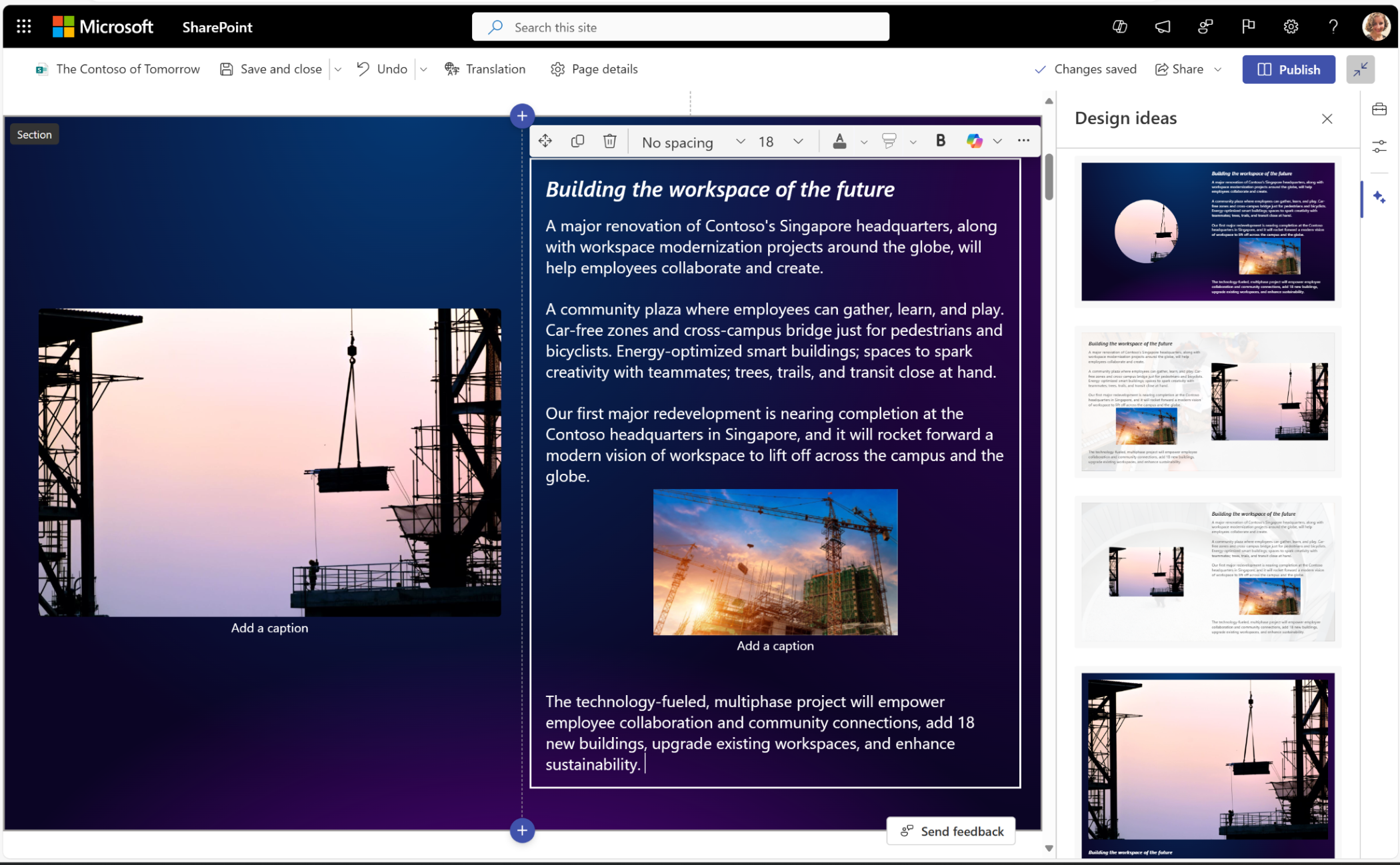Viewport: 1400px width, 865px height.
Task: Click the Translation menu item
Action: pos(485,68)
